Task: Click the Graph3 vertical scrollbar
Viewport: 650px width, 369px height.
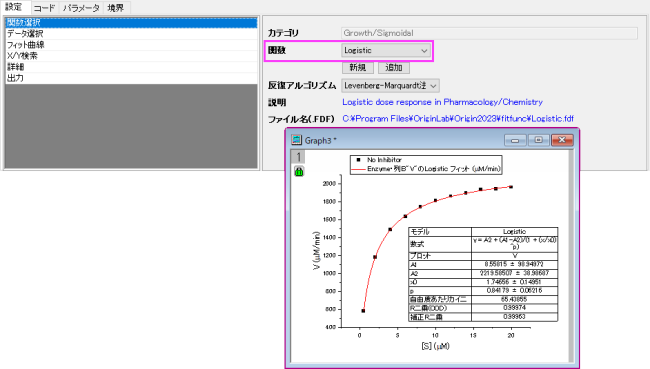Action: [571, 256]
